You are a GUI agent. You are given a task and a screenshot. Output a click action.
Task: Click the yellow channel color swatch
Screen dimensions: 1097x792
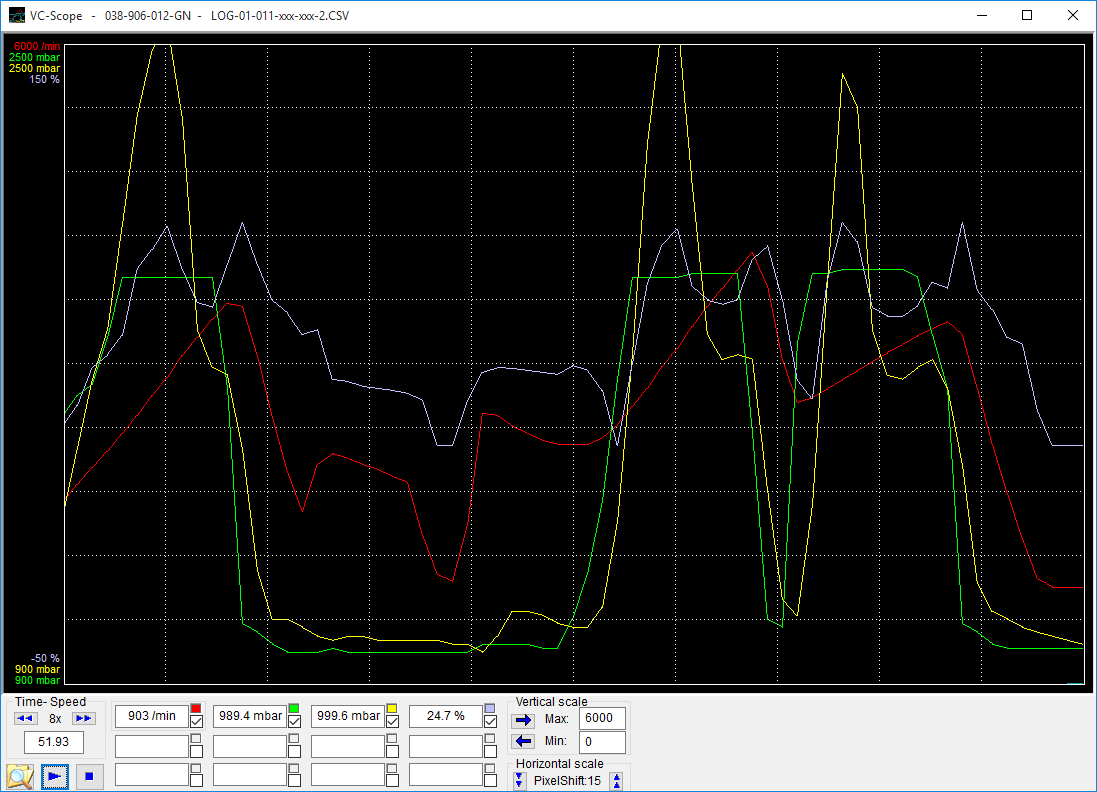pos(392,709)
